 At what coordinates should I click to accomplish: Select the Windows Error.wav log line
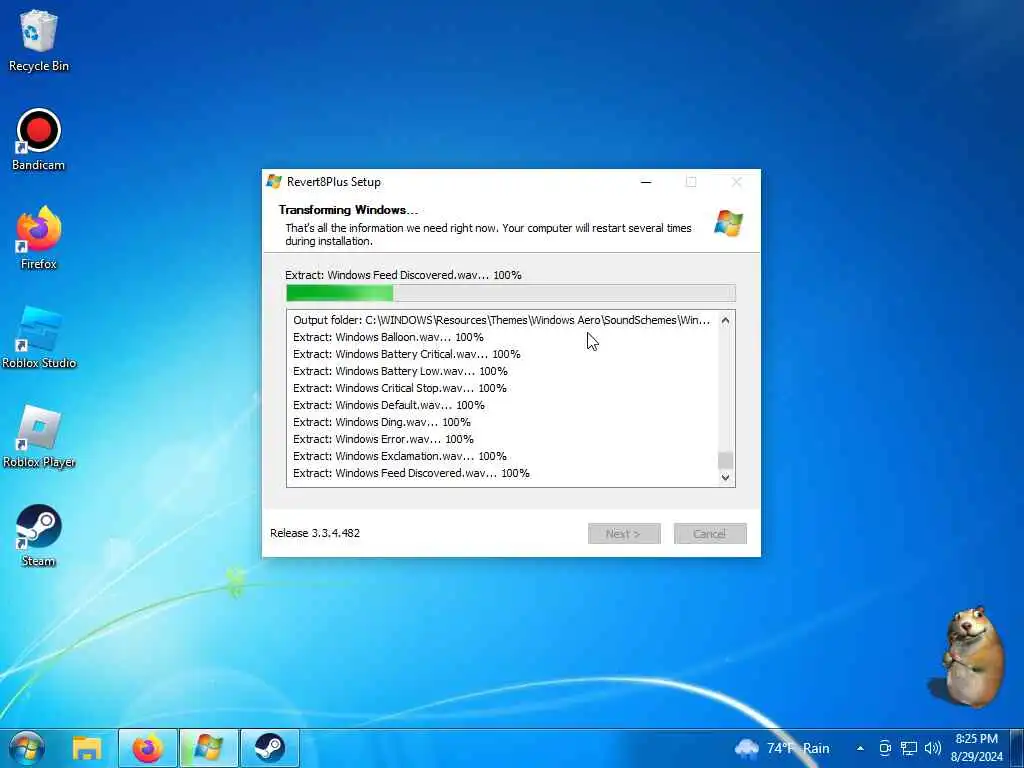pos(383,439)
